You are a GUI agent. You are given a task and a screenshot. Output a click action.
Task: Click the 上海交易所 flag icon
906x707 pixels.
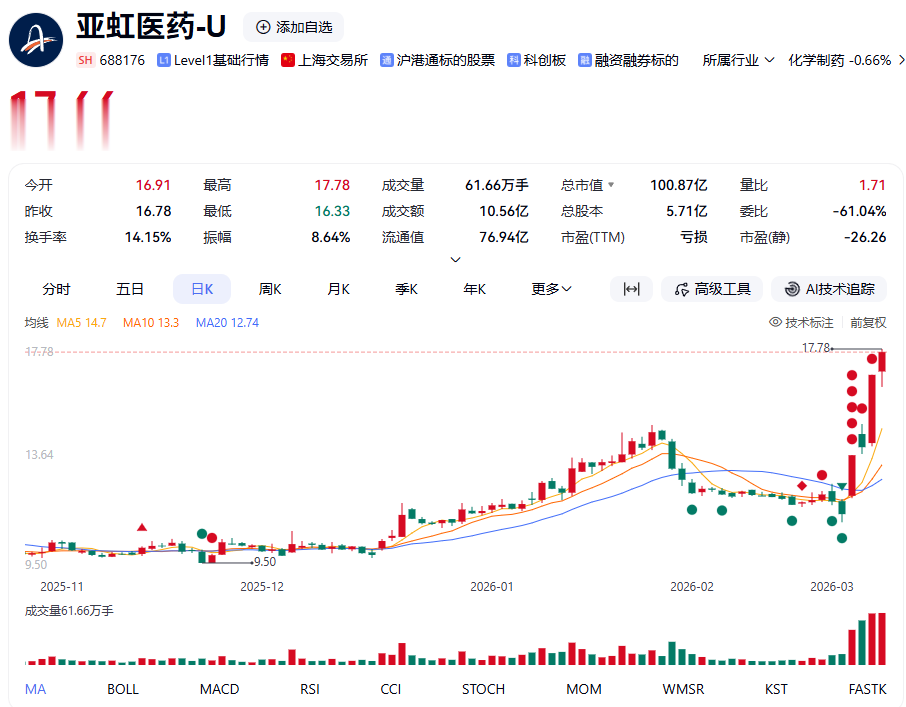pyautogui.click(x=288, y=60)
